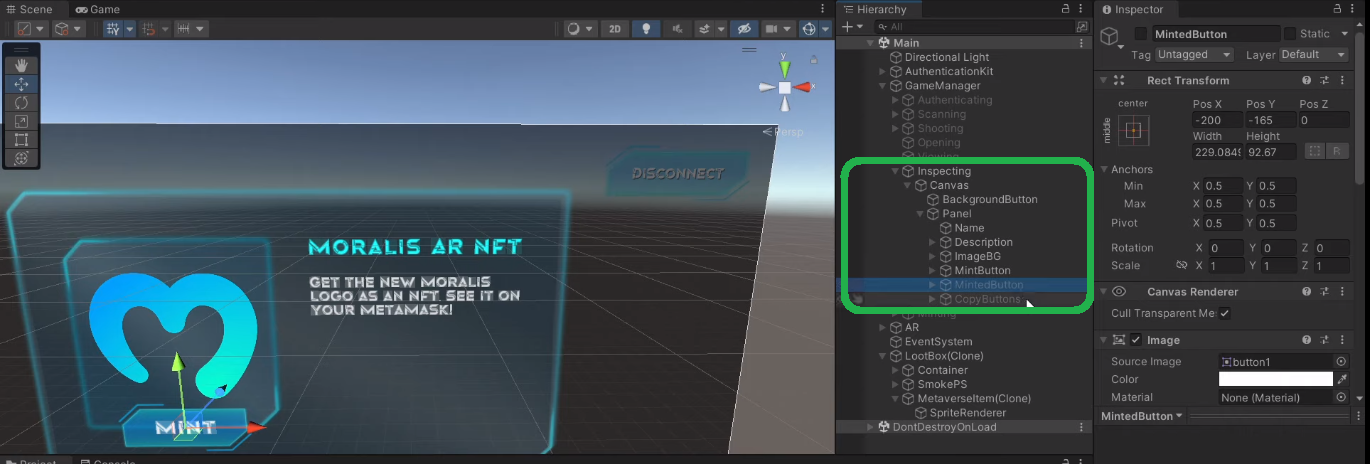Switch to the Scene tab

pyautogui.click(x=28, y=9)
